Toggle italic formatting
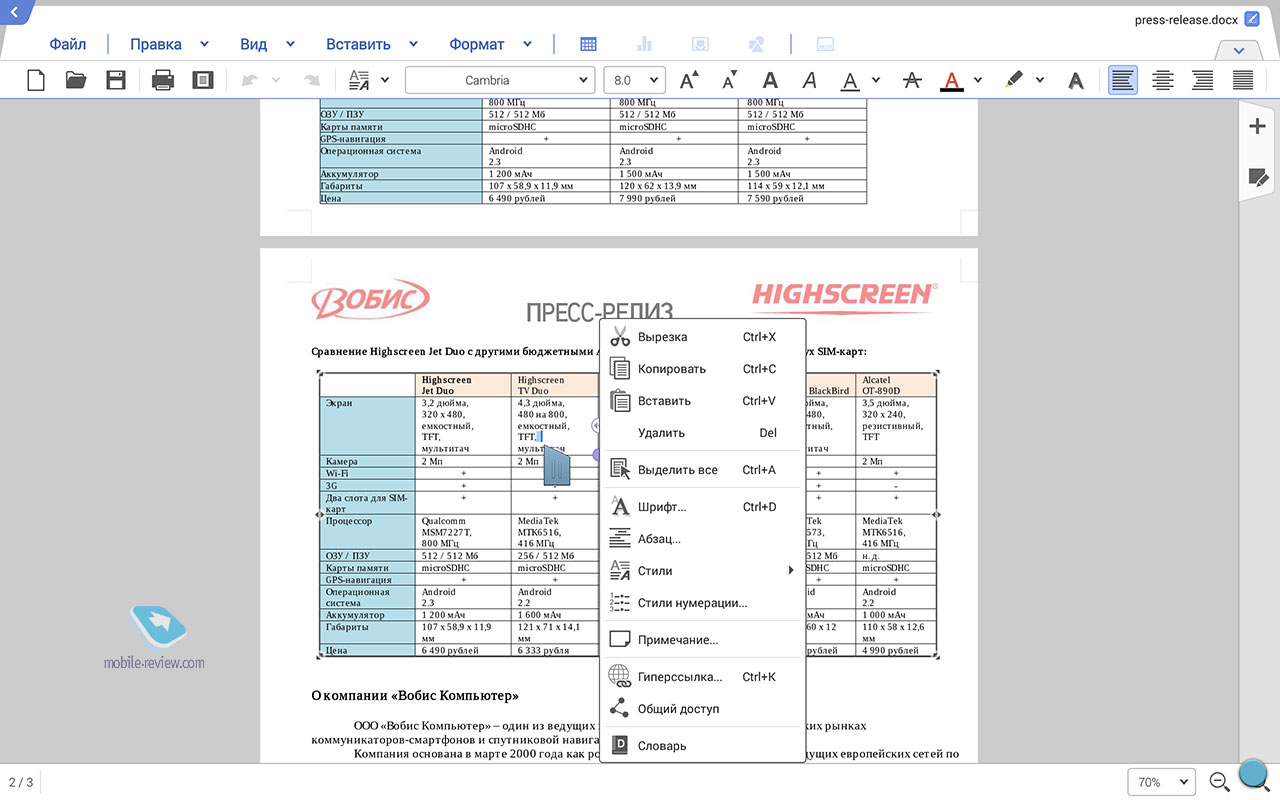 coord(810,80)
